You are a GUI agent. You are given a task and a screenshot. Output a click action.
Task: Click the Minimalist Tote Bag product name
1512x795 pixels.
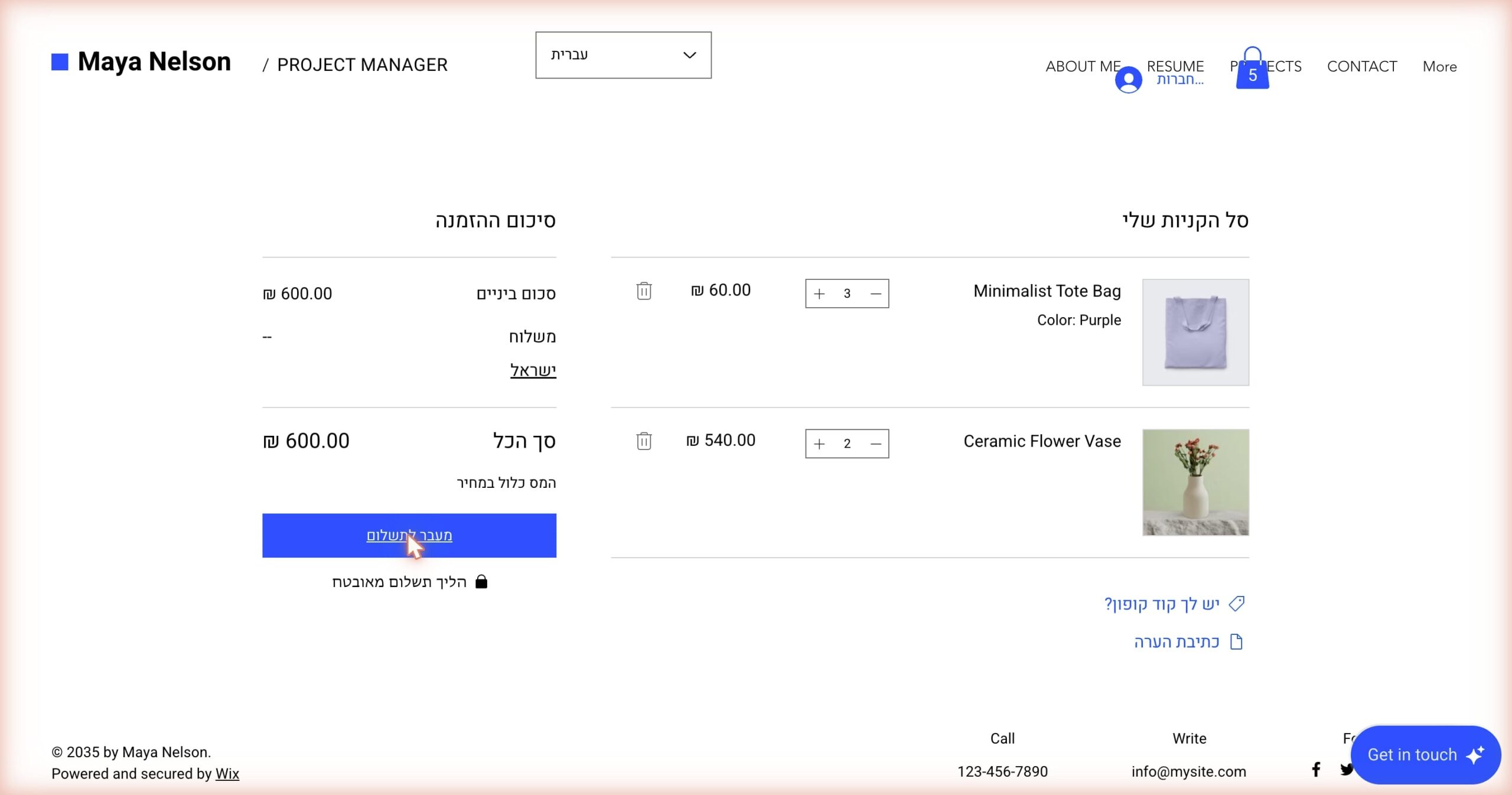(x=1047, y=291)
